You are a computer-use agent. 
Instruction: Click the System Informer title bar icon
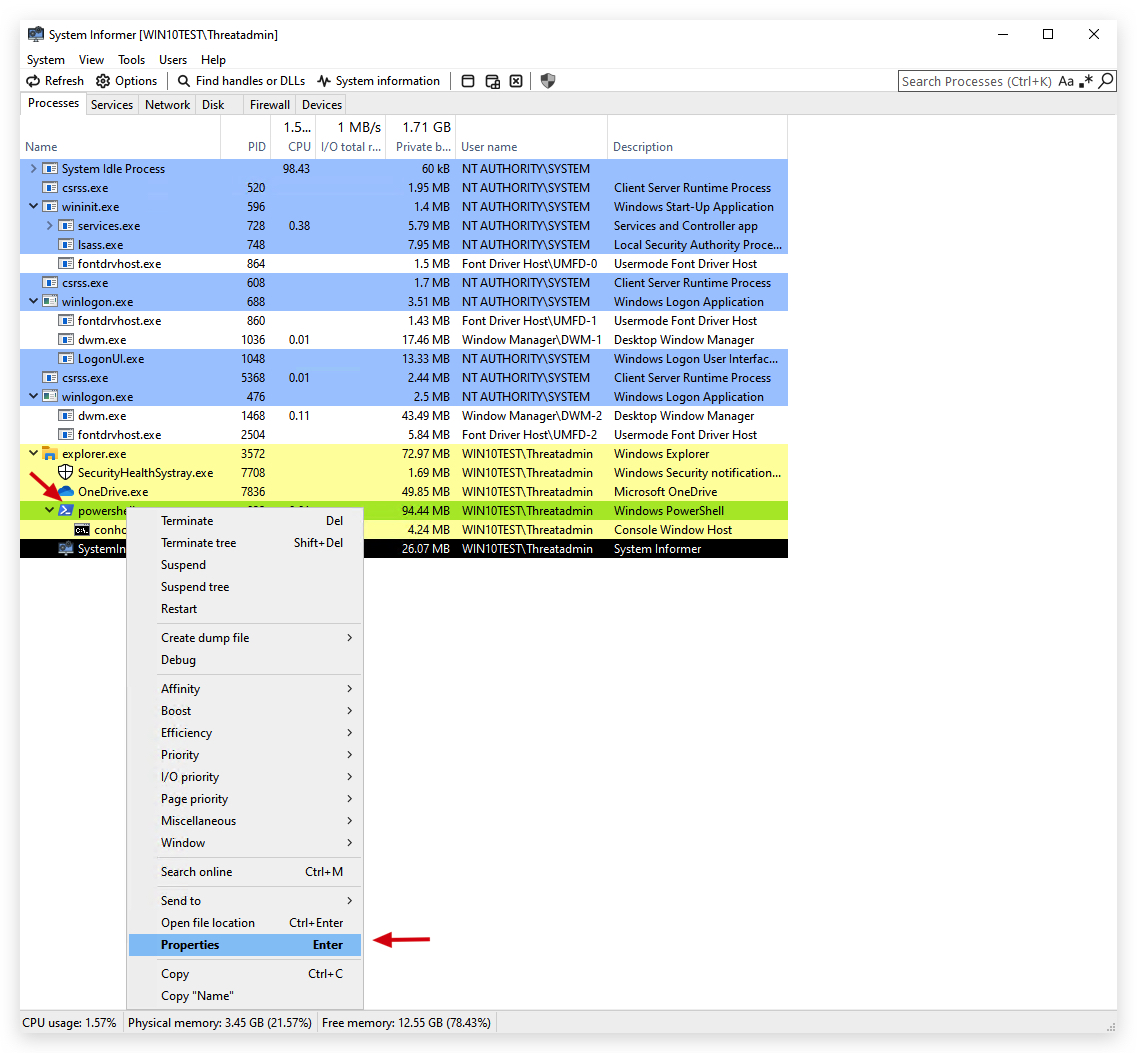point(36,34)
